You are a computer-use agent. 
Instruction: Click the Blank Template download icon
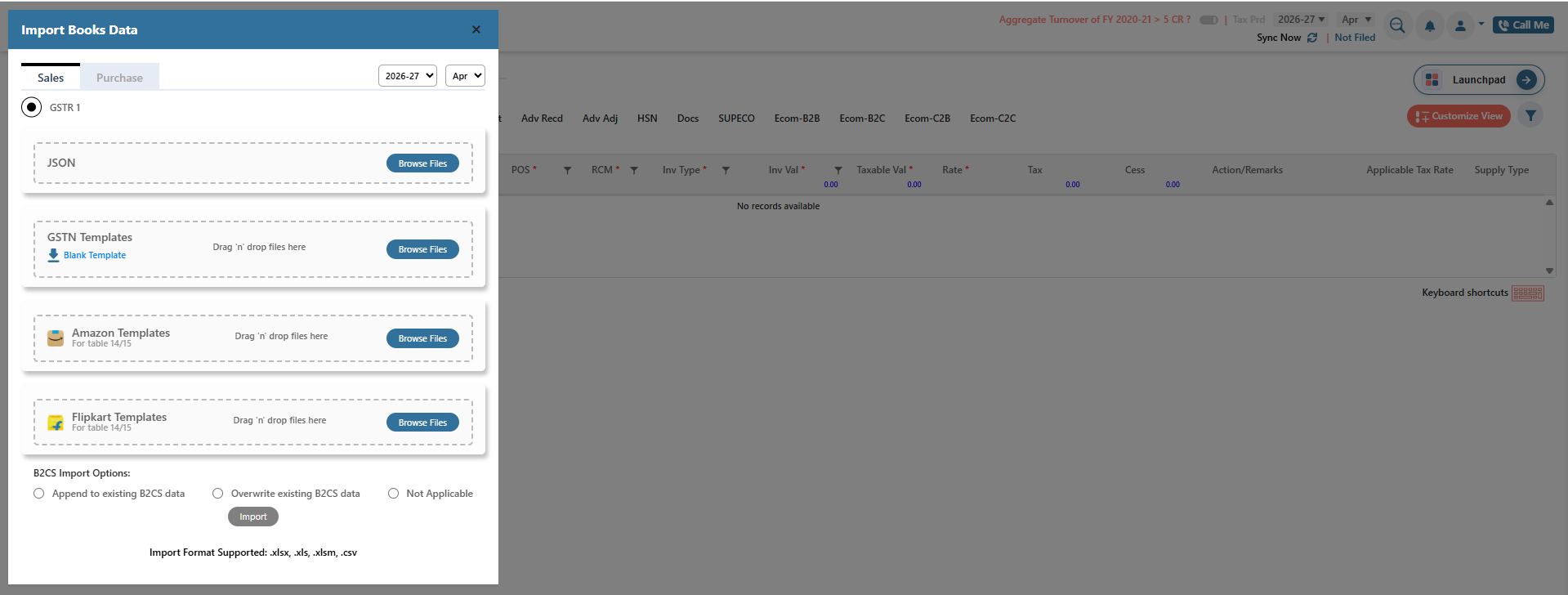[x=54, y=255]
